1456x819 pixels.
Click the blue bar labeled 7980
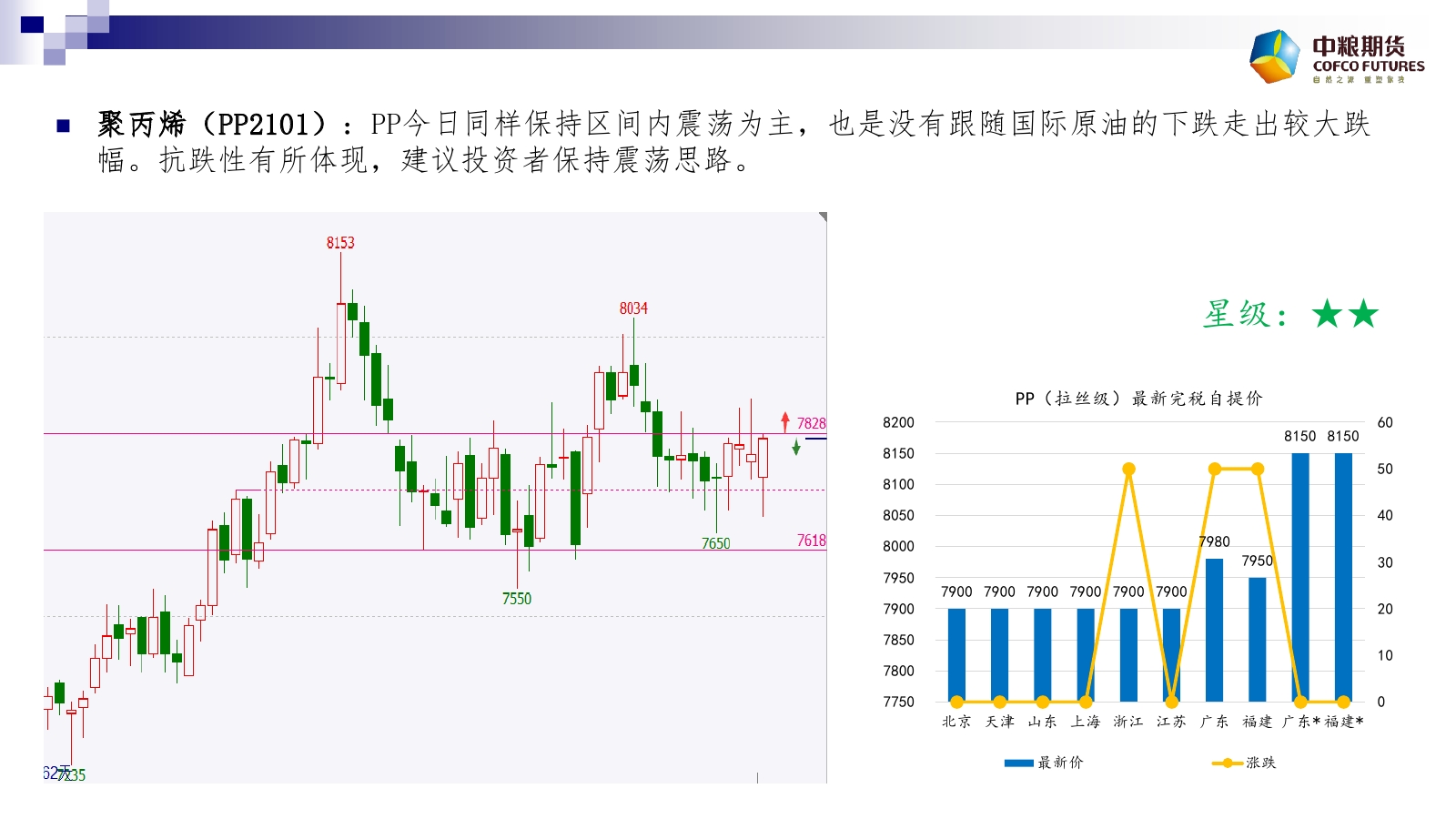click(x=1214, y=630)
